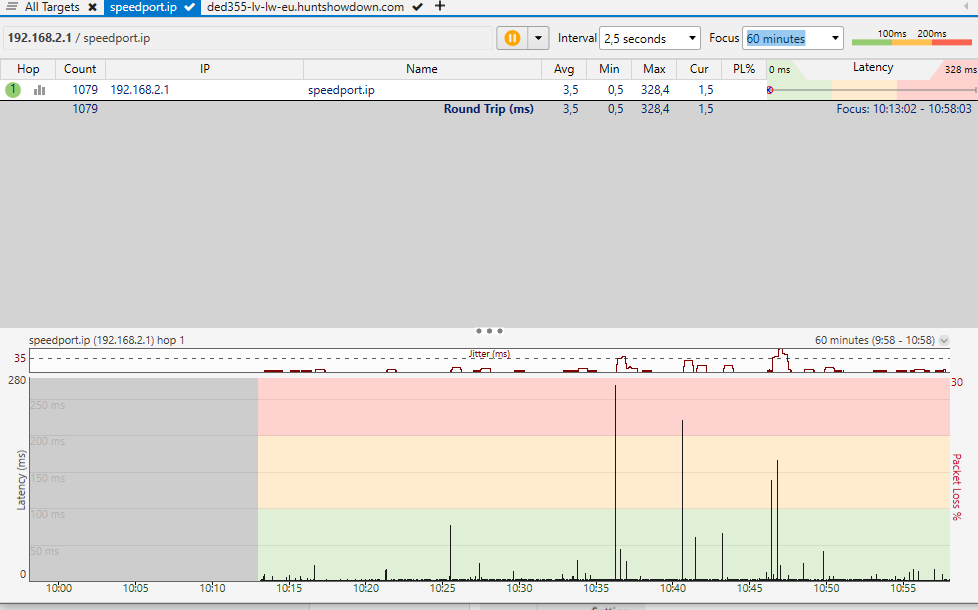Click the Round Trip (ms) summary label
This screenshot has width=978, height=610.
point(488,109)
